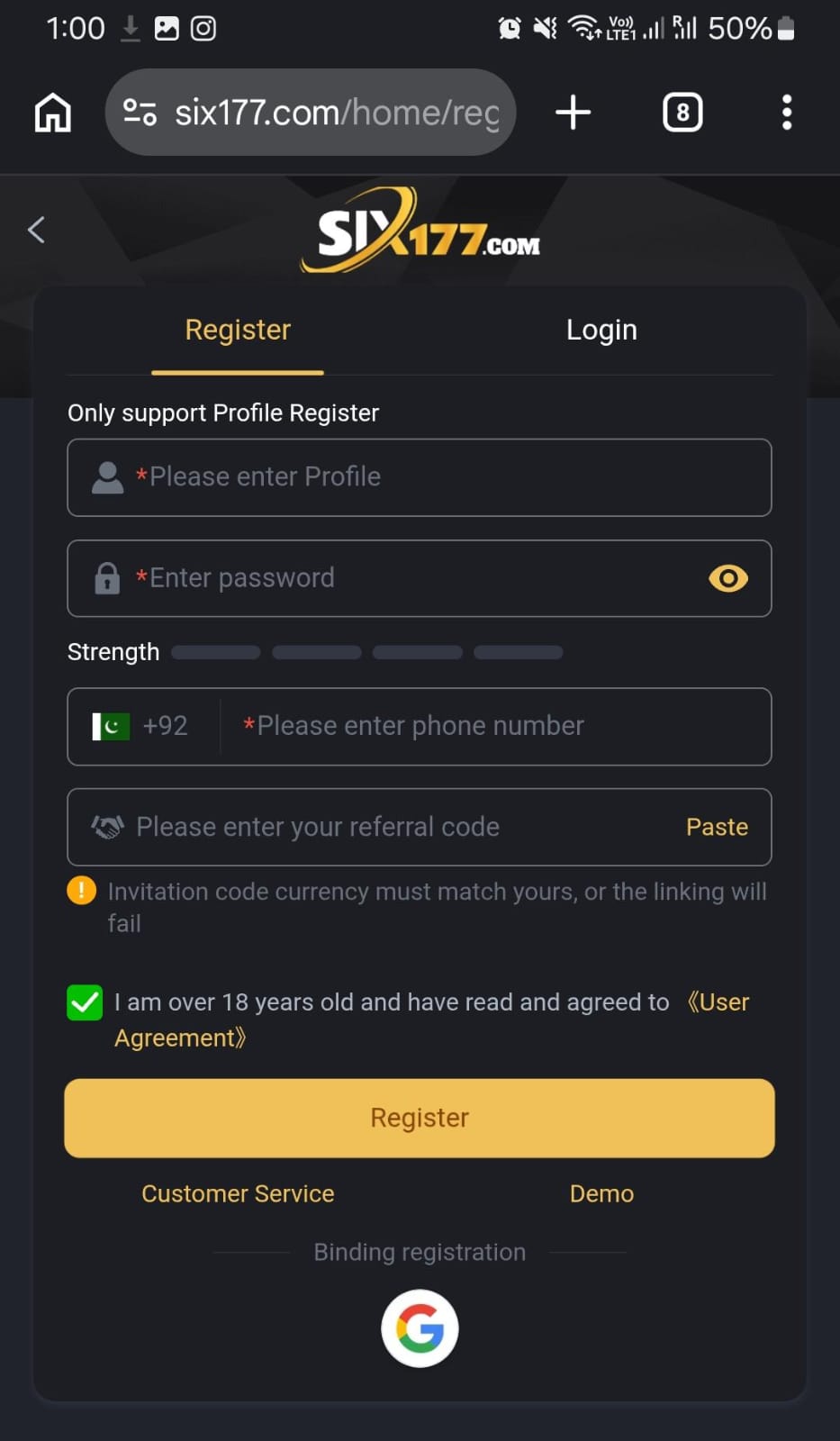
Task: Open the User Agreement link
Action: (x=718, y=1002)
